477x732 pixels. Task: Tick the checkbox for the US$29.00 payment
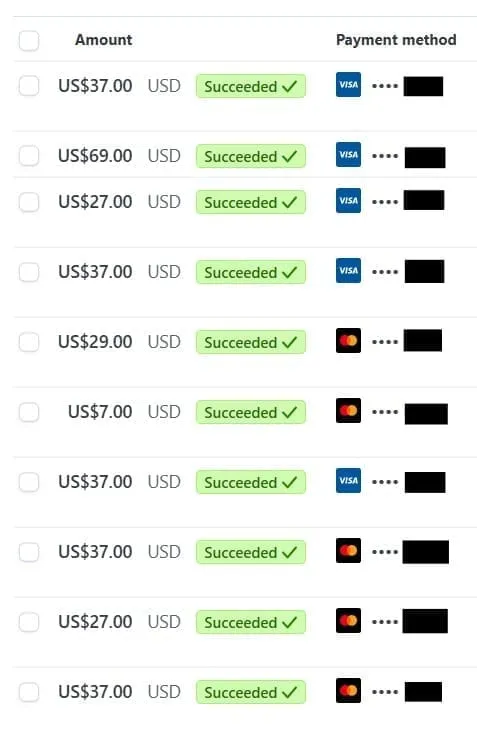29,342
